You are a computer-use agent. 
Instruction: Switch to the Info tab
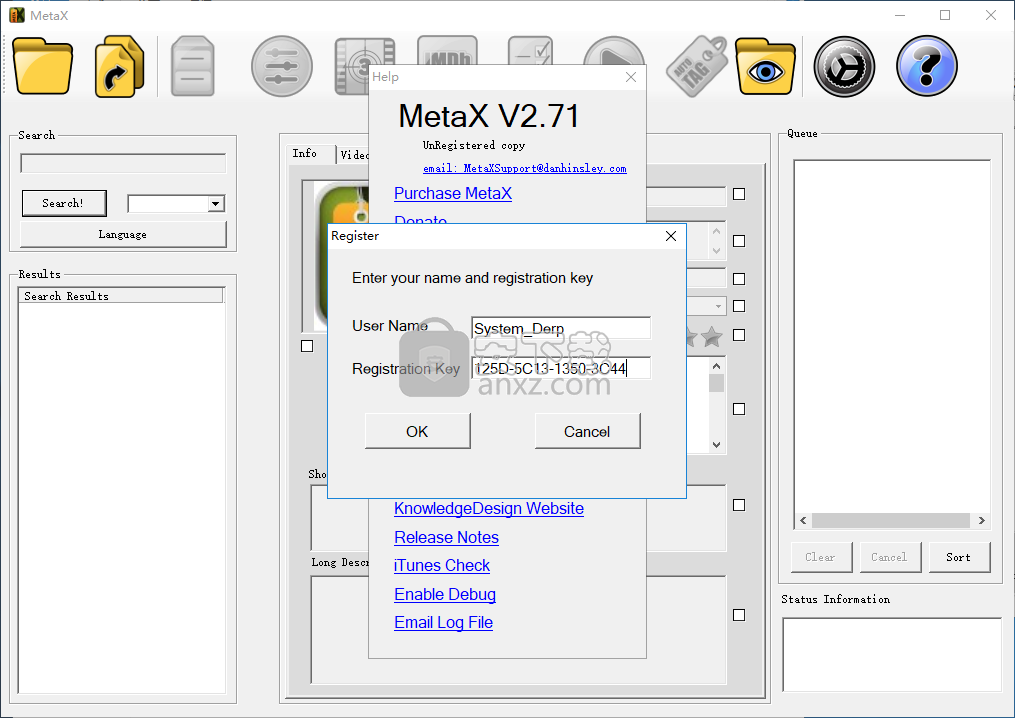coord(310,154)
